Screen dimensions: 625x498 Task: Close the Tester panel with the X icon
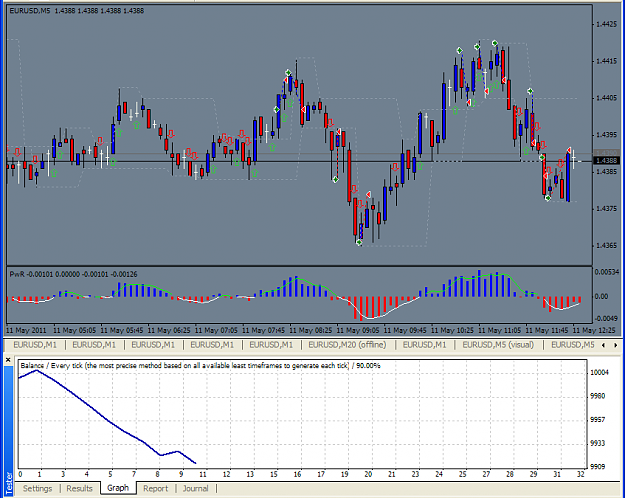[8, 360]
